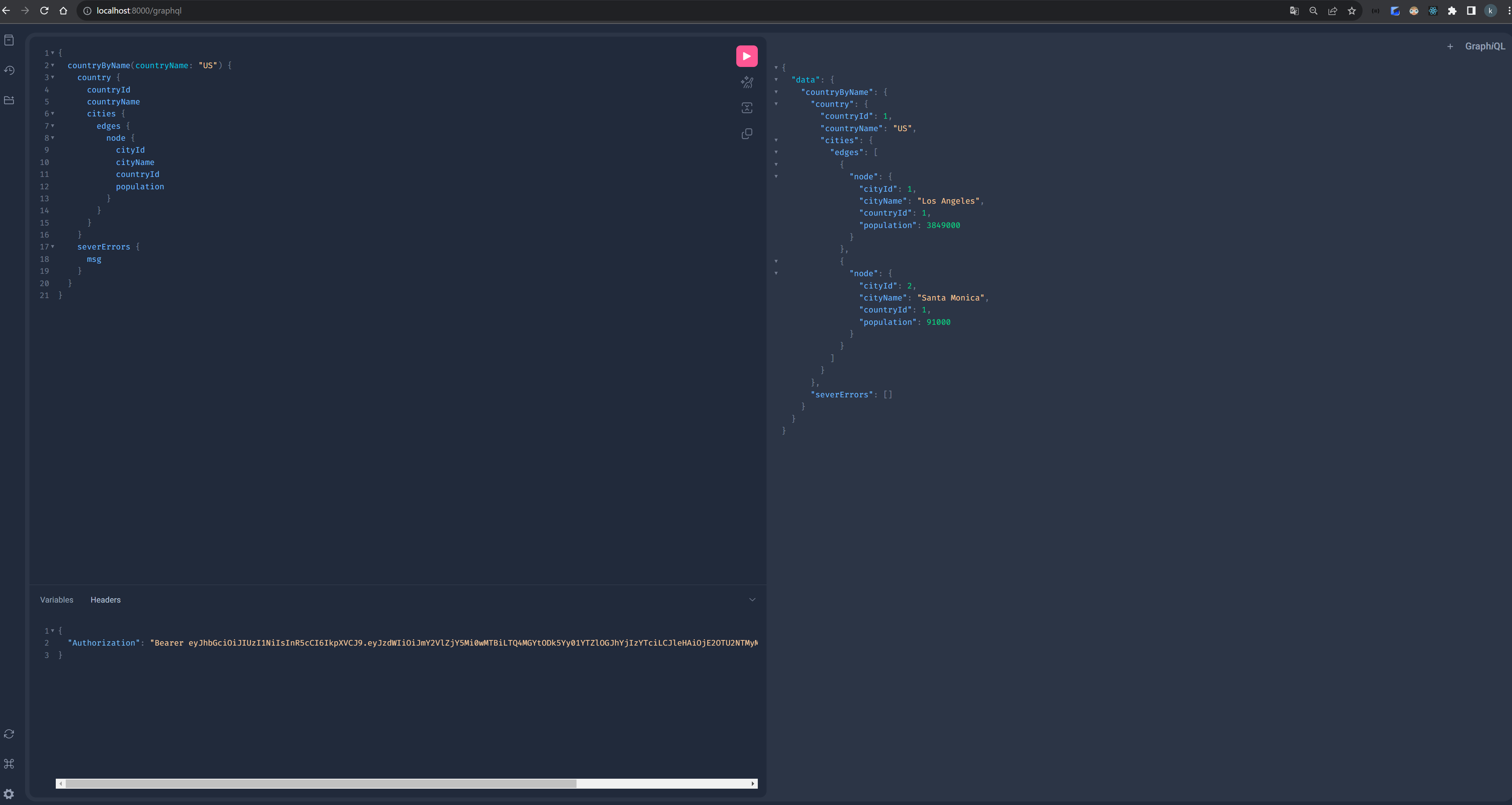This screenshot has height=805, width=1512.
Task: Open the GraphiQL settings gear
Action: click(x=9, y=794)
